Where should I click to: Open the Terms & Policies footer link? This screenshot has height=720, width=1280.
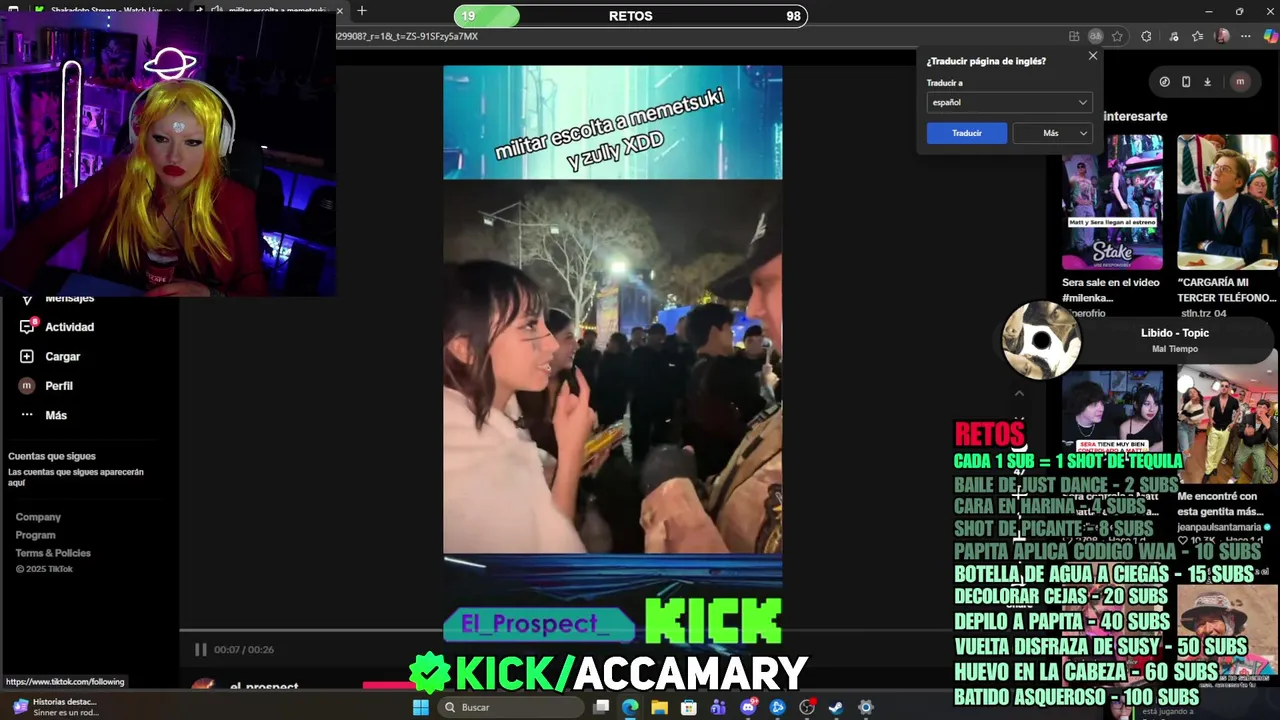pyautogui.click(x=53, y=553)
